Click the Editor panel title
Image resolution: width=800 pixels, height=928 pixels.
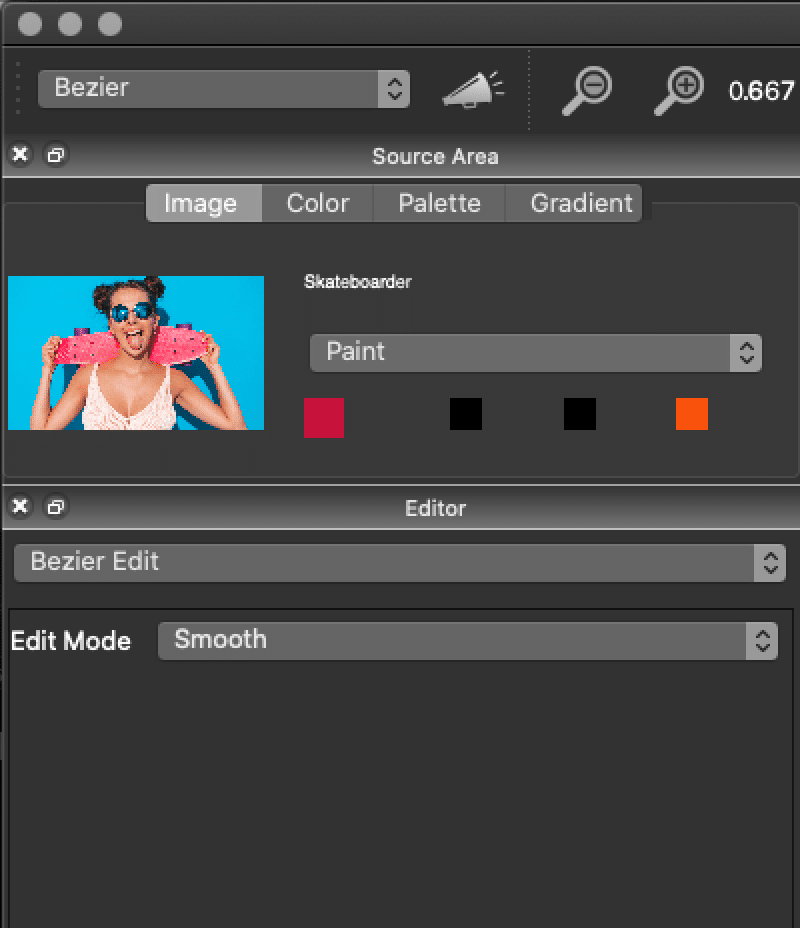coord(436,508)
